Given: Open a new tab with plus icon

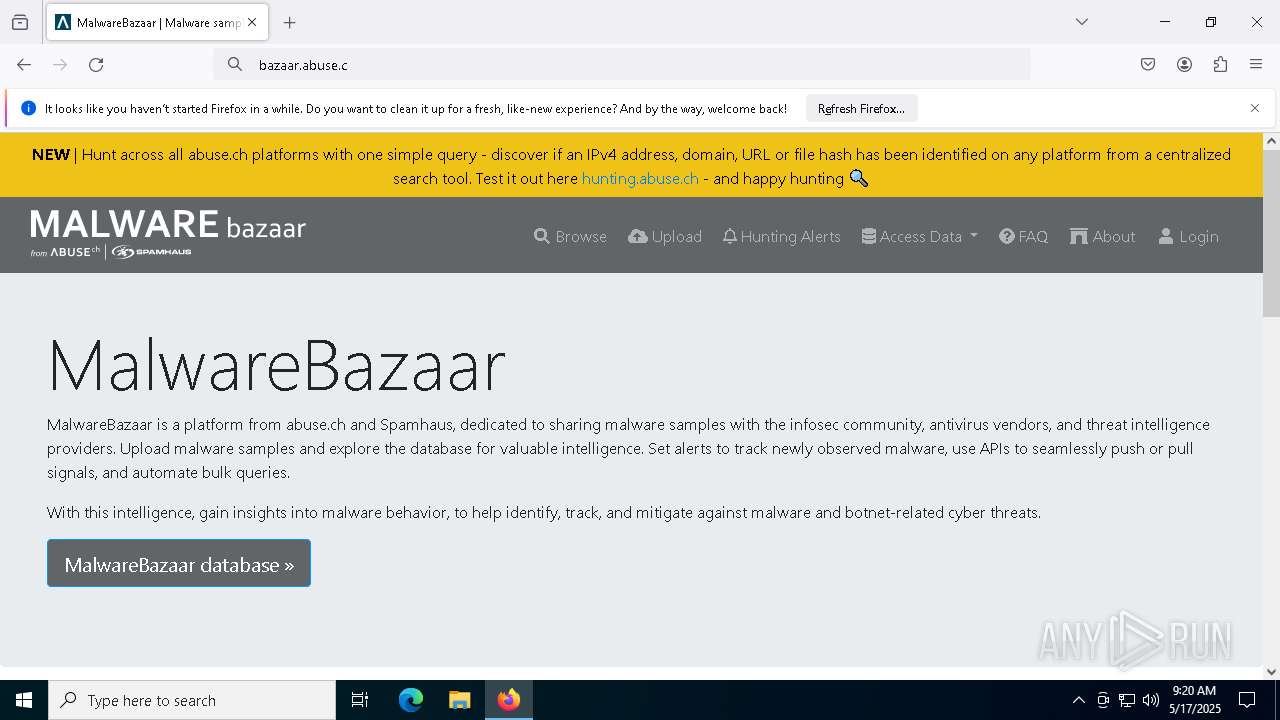Looking at the screenshot, I should pos(290,22).
